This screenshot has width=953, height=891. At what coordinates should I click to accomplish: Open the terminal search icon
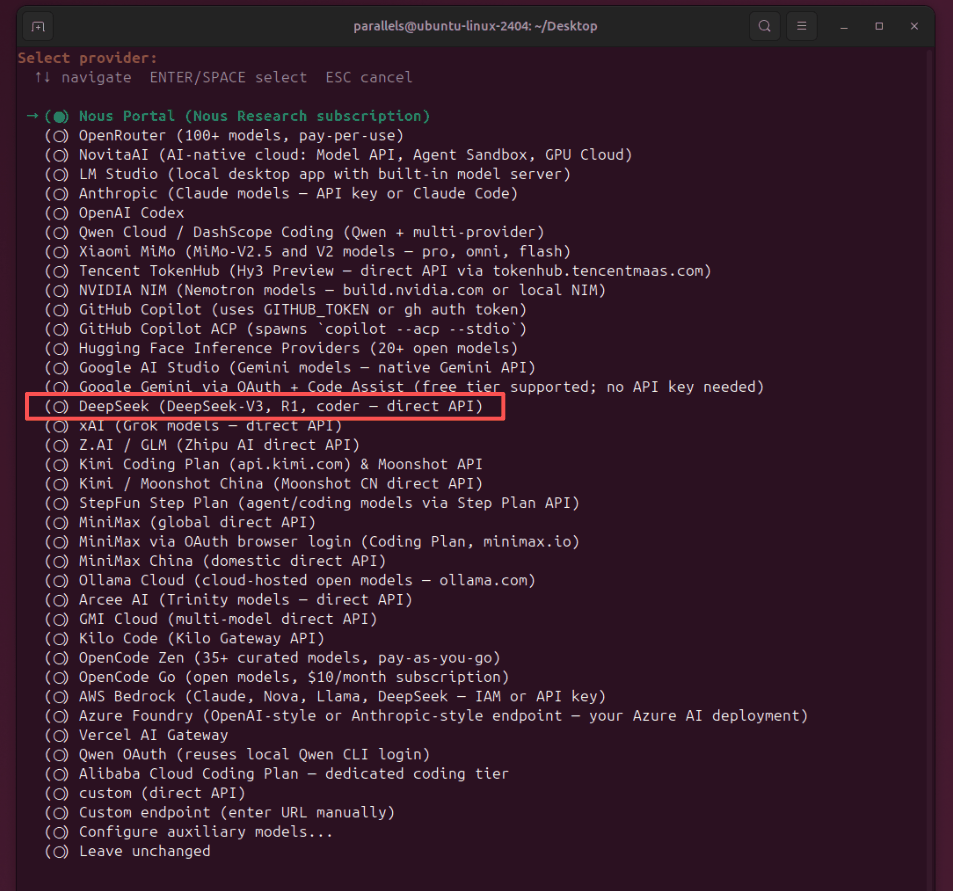pyautogui.click(x=765, y=26)
